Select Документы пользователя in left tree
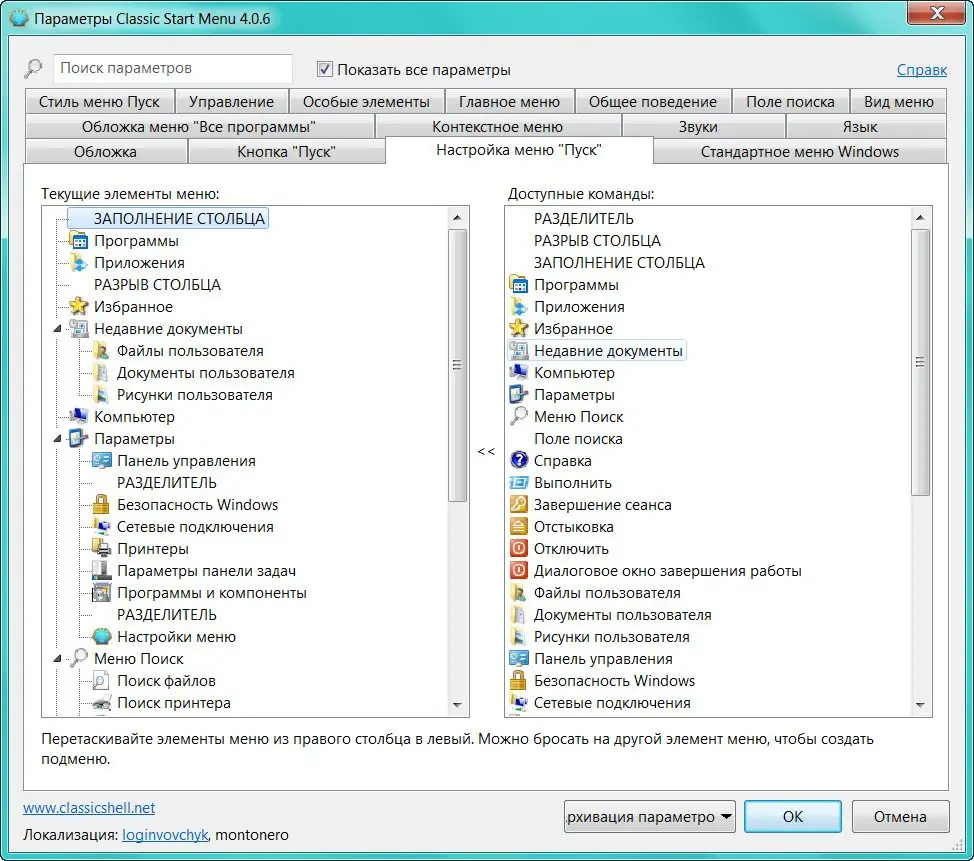The image size is (974, 861). coord(206,373)
